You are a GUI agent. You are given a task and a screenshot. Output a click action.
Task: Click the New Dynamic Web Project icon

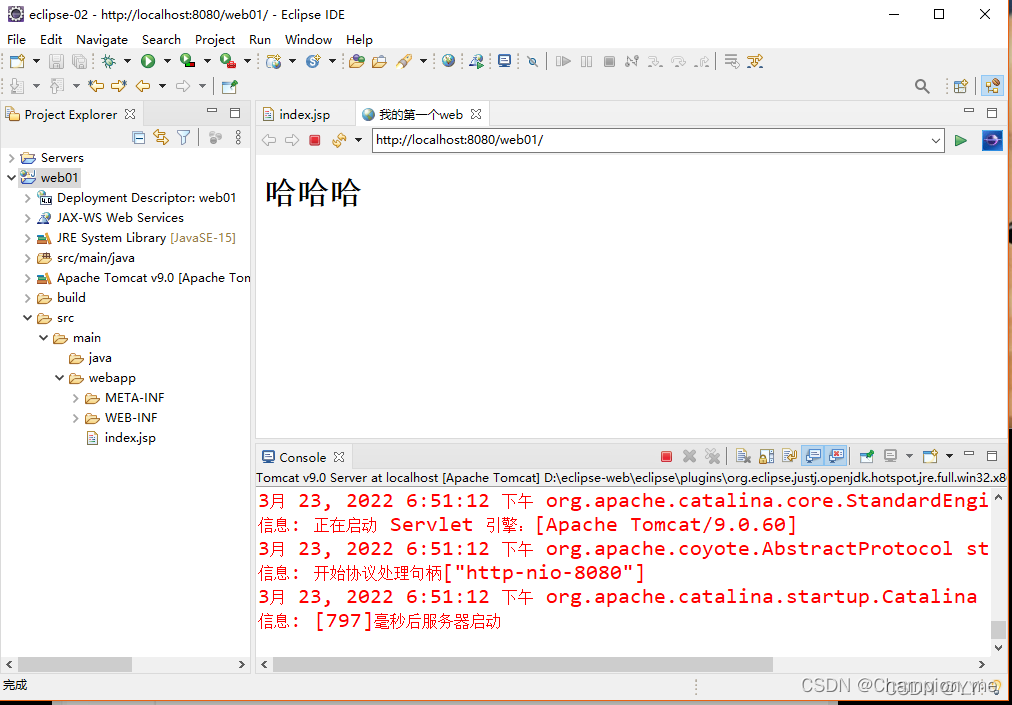pos(274,61)
